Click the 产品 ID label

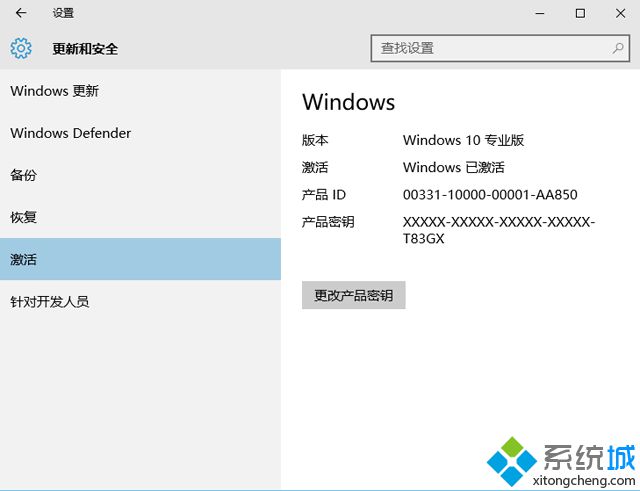324,195
